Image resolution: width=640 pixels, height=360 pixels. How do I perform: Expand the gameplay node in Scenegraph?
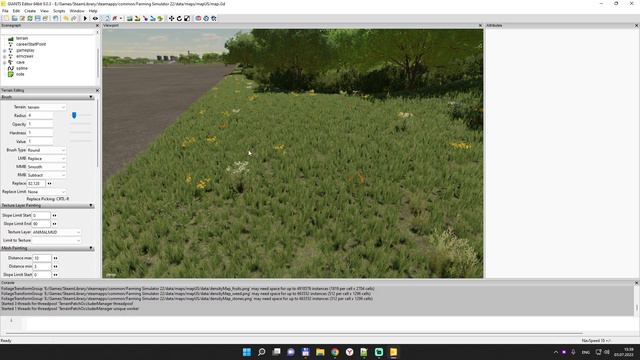pos(4,51)
